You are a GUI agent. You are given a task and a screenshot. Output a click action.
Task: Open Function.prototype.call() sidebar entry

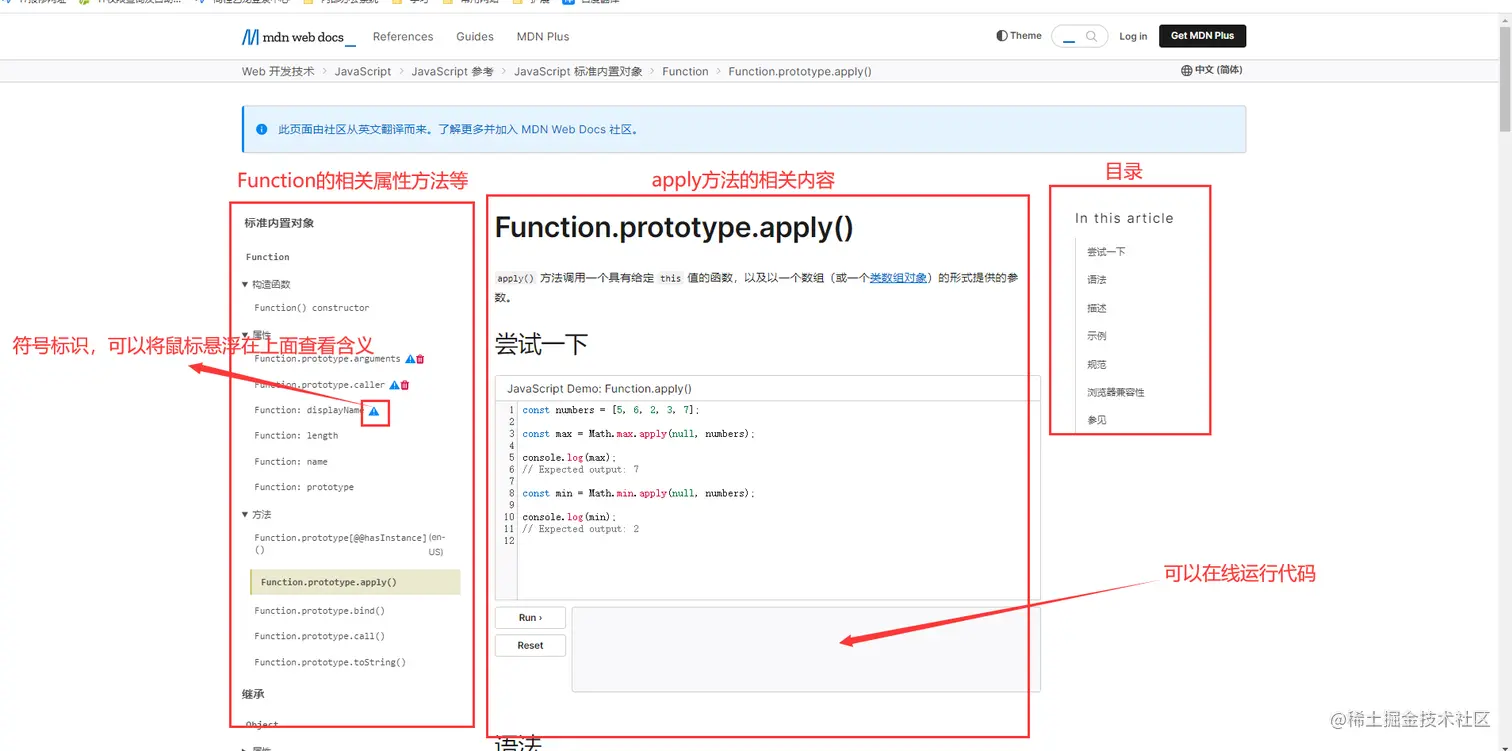(320, 636)
